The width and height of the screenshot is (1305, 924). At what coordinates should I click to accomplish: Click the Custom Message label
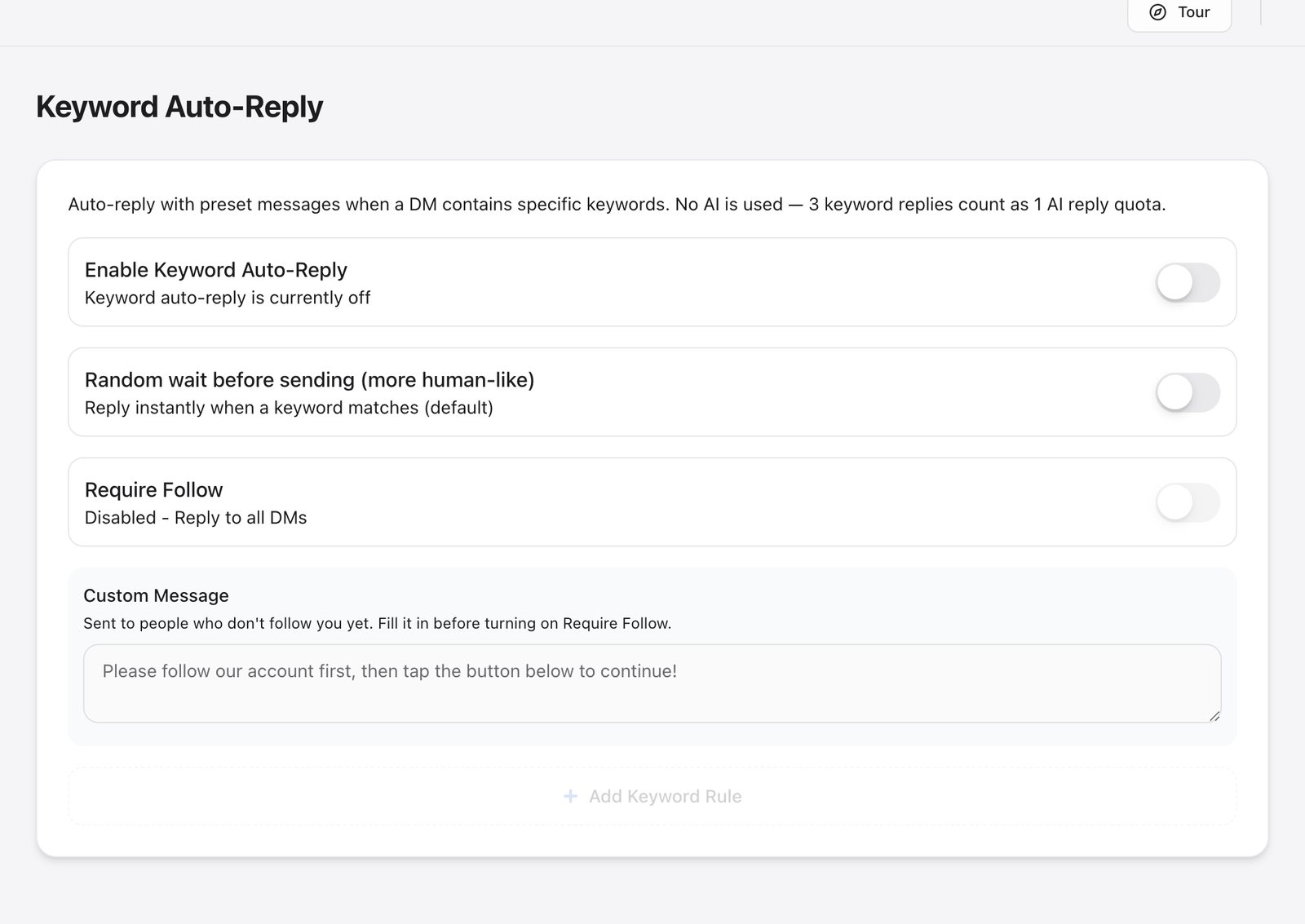[x=156, y=595]
